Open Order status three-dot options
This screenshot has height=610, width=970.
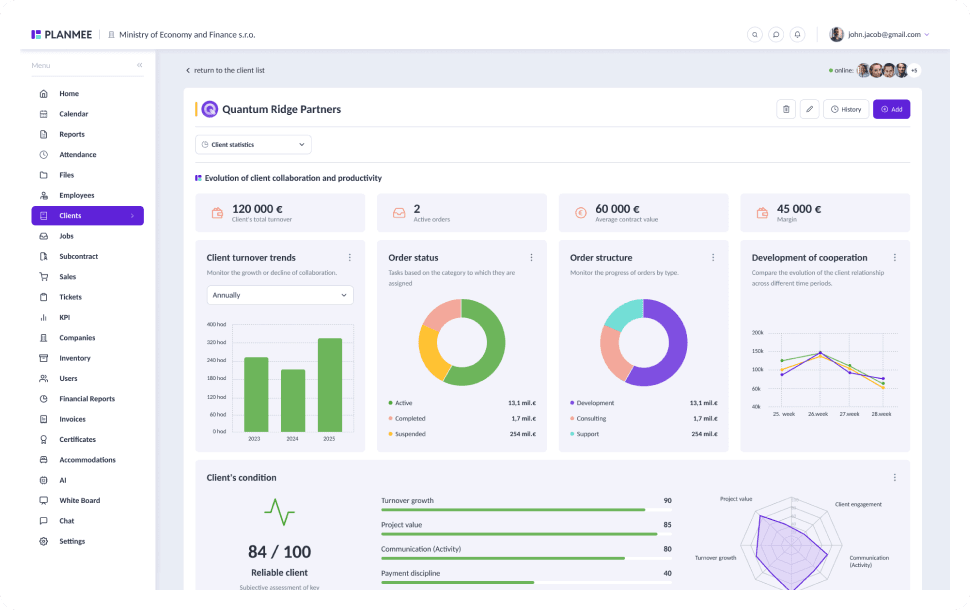(531, 257)
